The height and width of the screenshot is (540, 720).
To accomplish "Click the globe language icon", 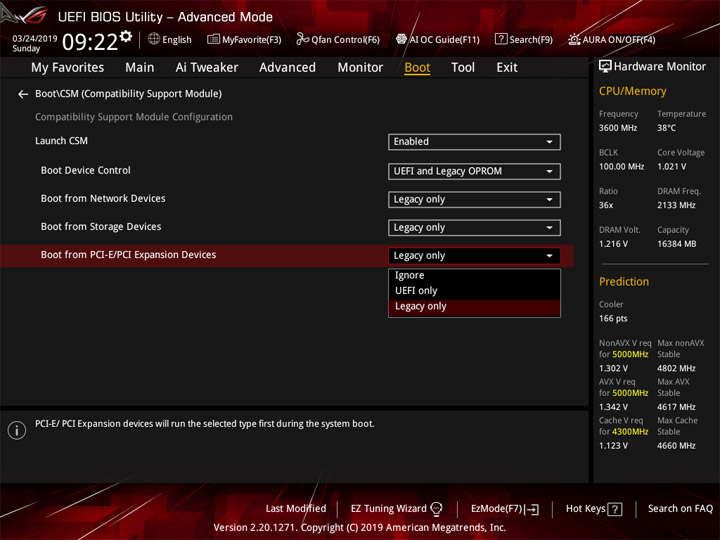I will click(x=154, y=39).
